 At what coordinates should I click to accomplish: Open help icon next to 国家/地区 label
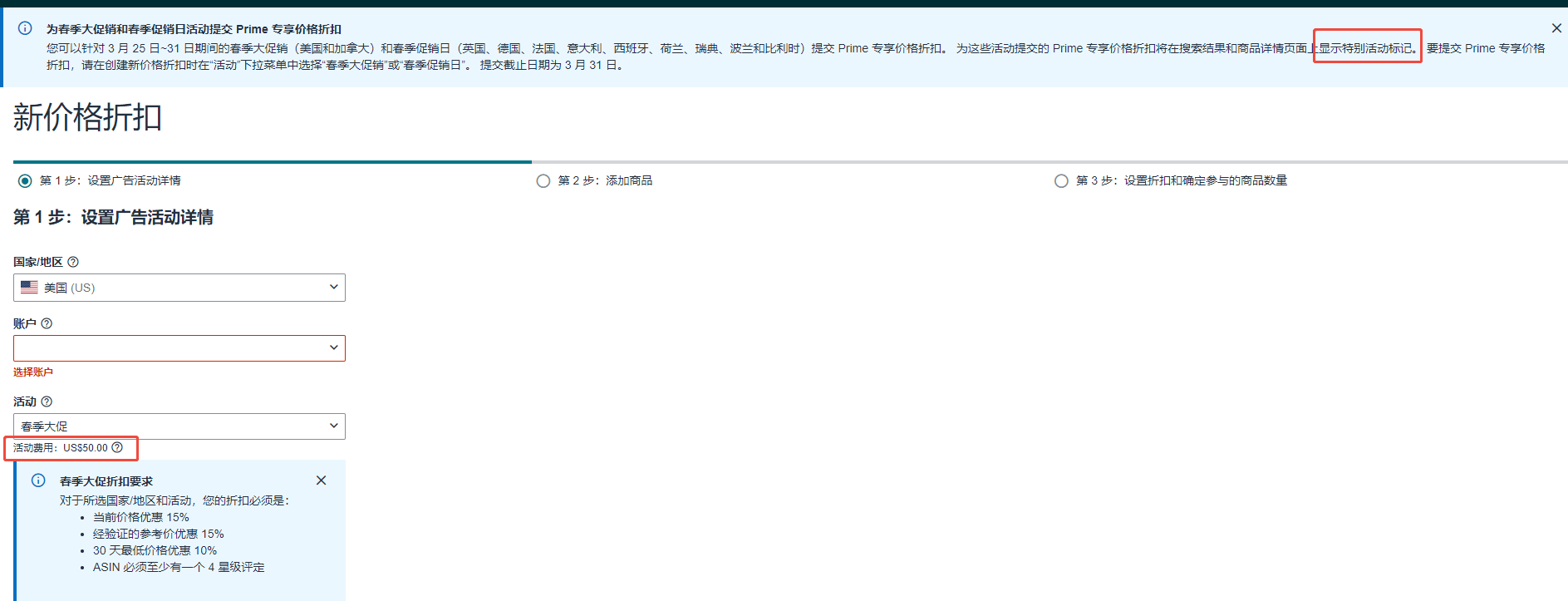(73, 262)
